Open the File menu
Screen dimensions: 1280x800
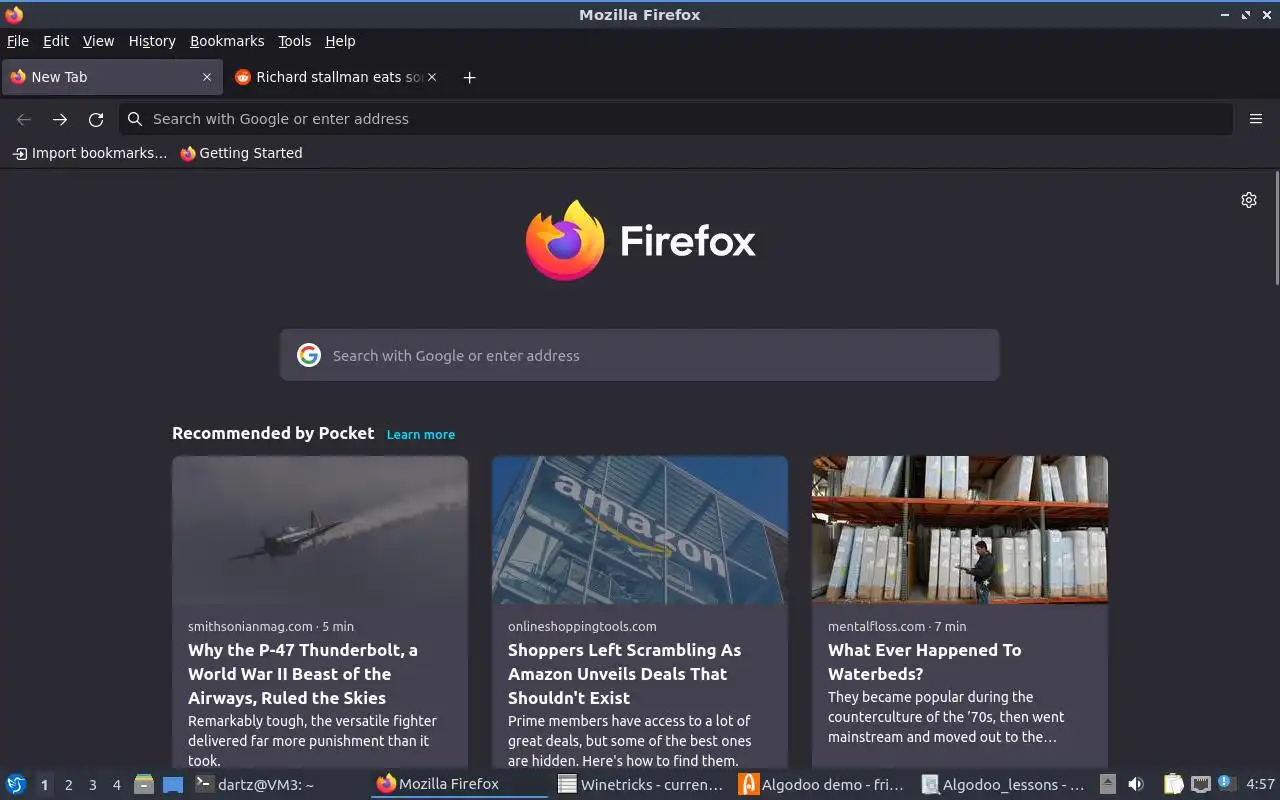(18, 41)
